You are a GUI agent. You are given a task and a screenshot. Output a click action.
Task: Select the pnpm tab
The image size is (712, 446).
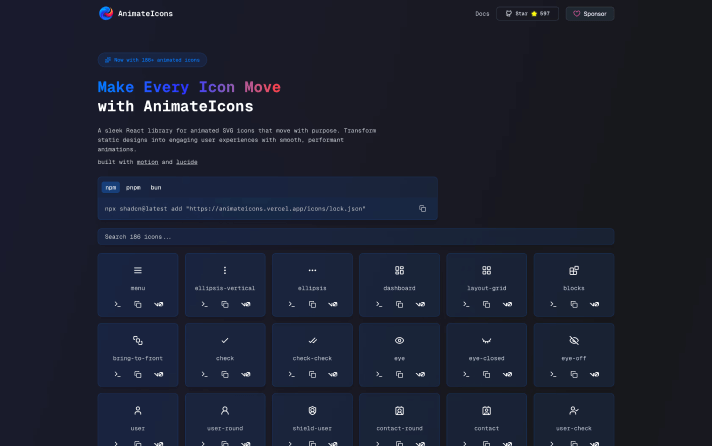click(133, 188)
